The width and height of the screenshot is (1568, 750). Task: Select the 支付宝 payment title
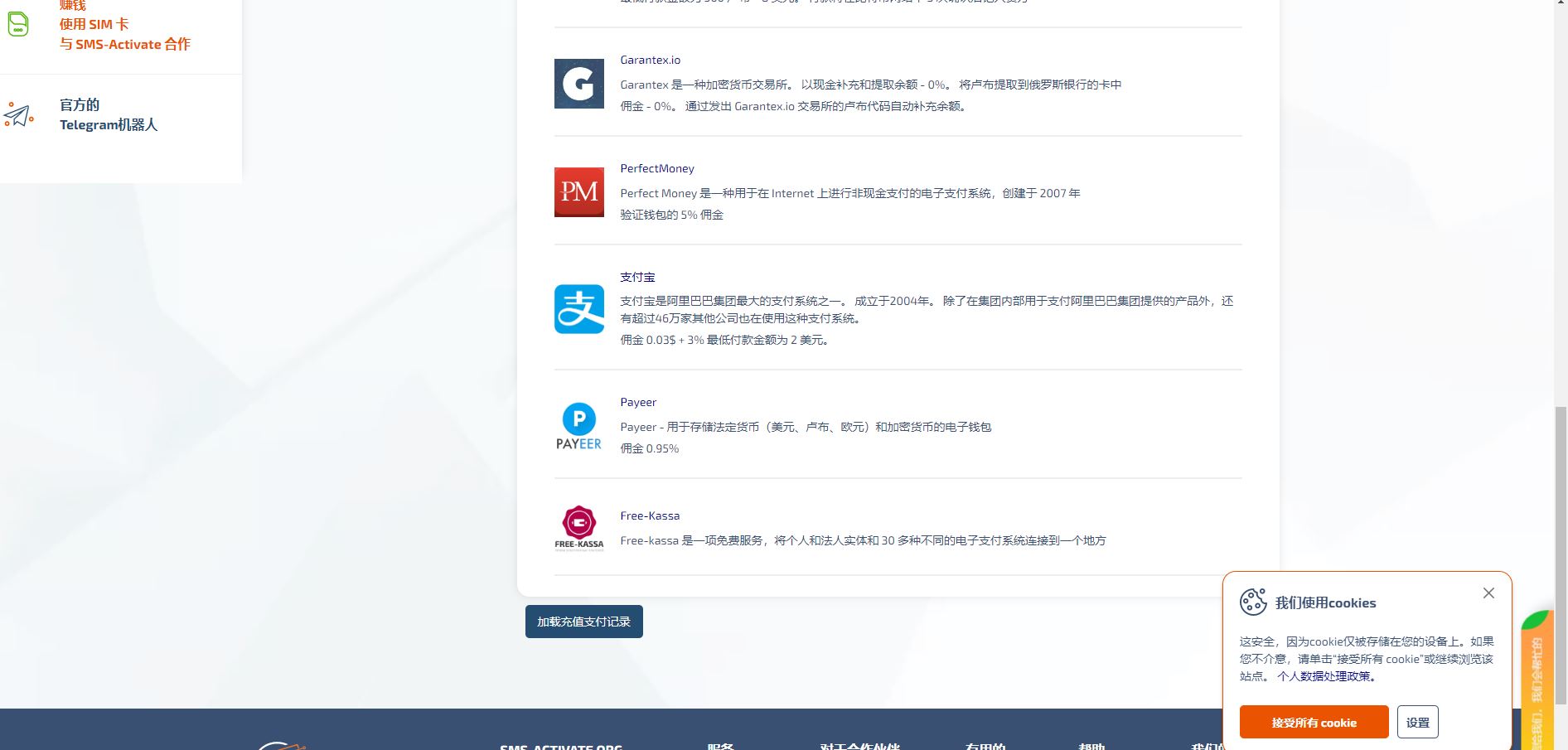point(637,277)
